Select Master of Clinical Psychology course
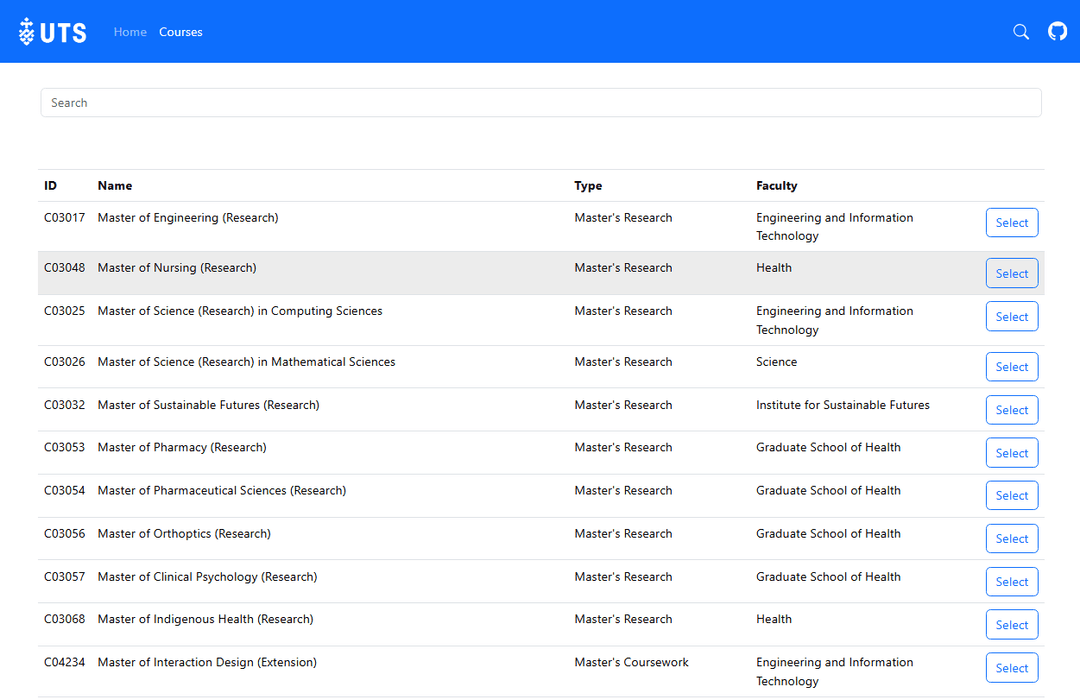The width and height of the screenshot is (1080, 698). (1011, 582)
